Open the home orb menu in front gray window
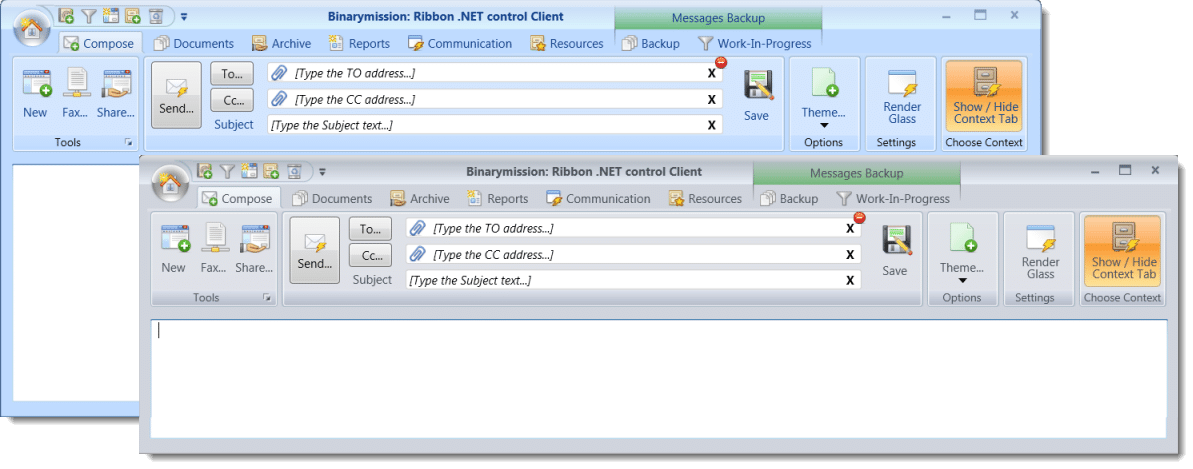The height and width of the screenshot is (469, 1193). (170, 184)
